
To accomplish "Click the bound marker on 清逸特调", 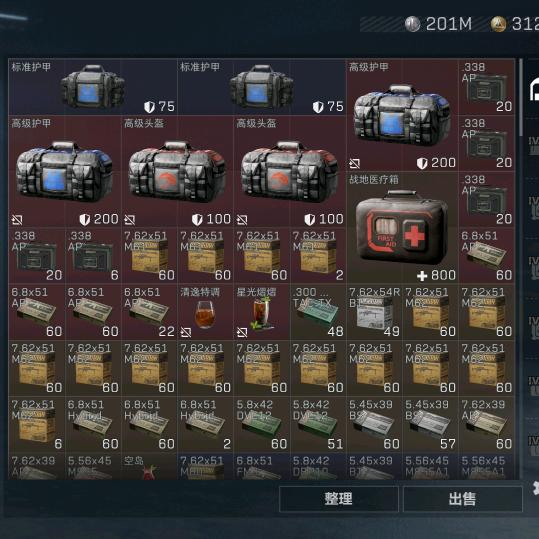I will click(x=186, y=332).
